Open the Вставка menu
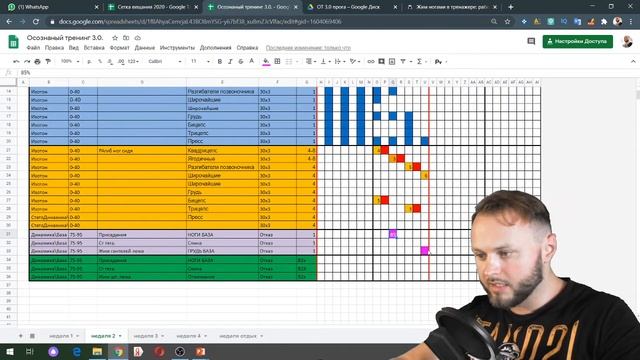This screenshot has height=360, width=640. tap(94, 48)
